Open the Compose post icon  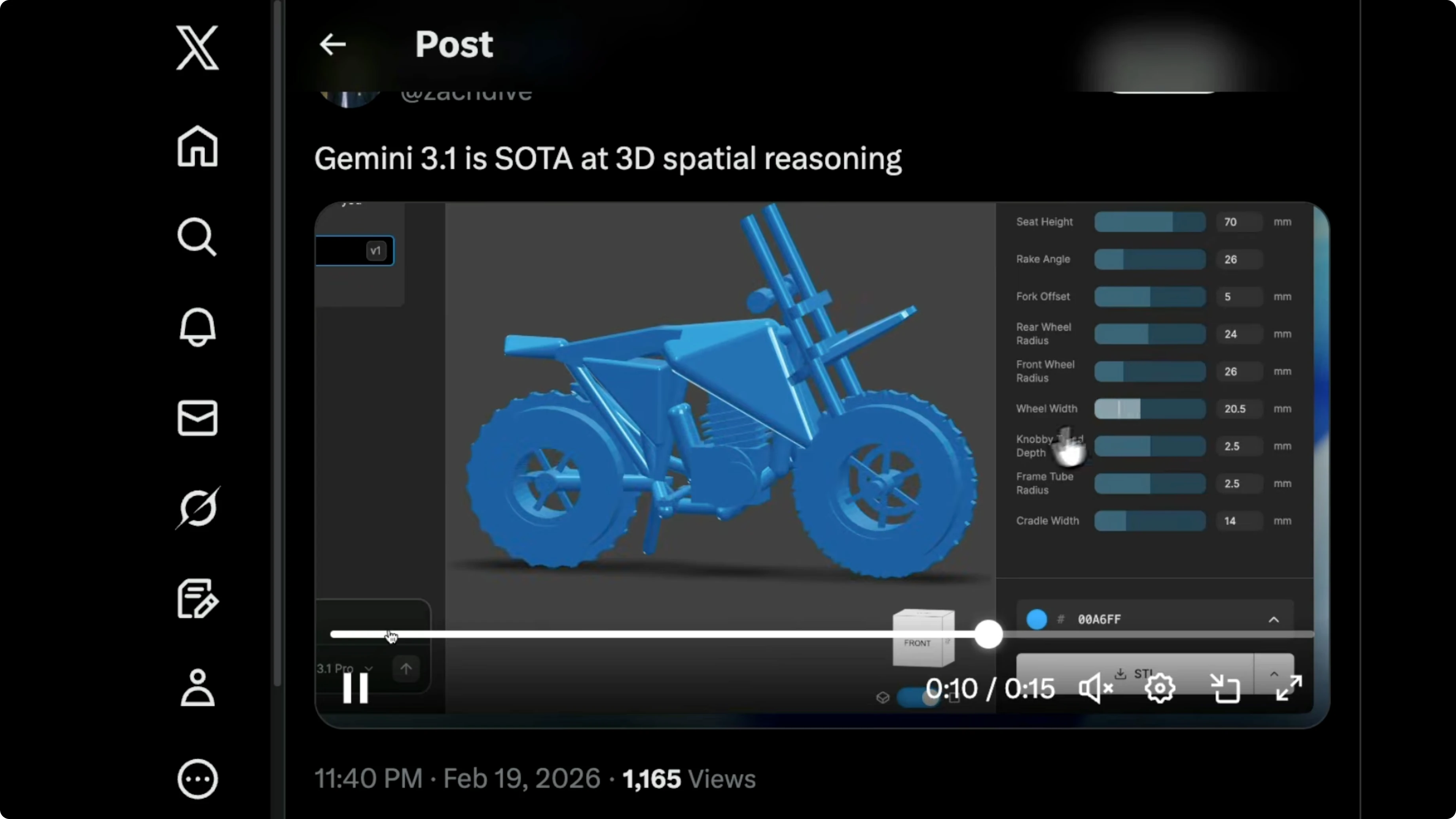[197, 599]
